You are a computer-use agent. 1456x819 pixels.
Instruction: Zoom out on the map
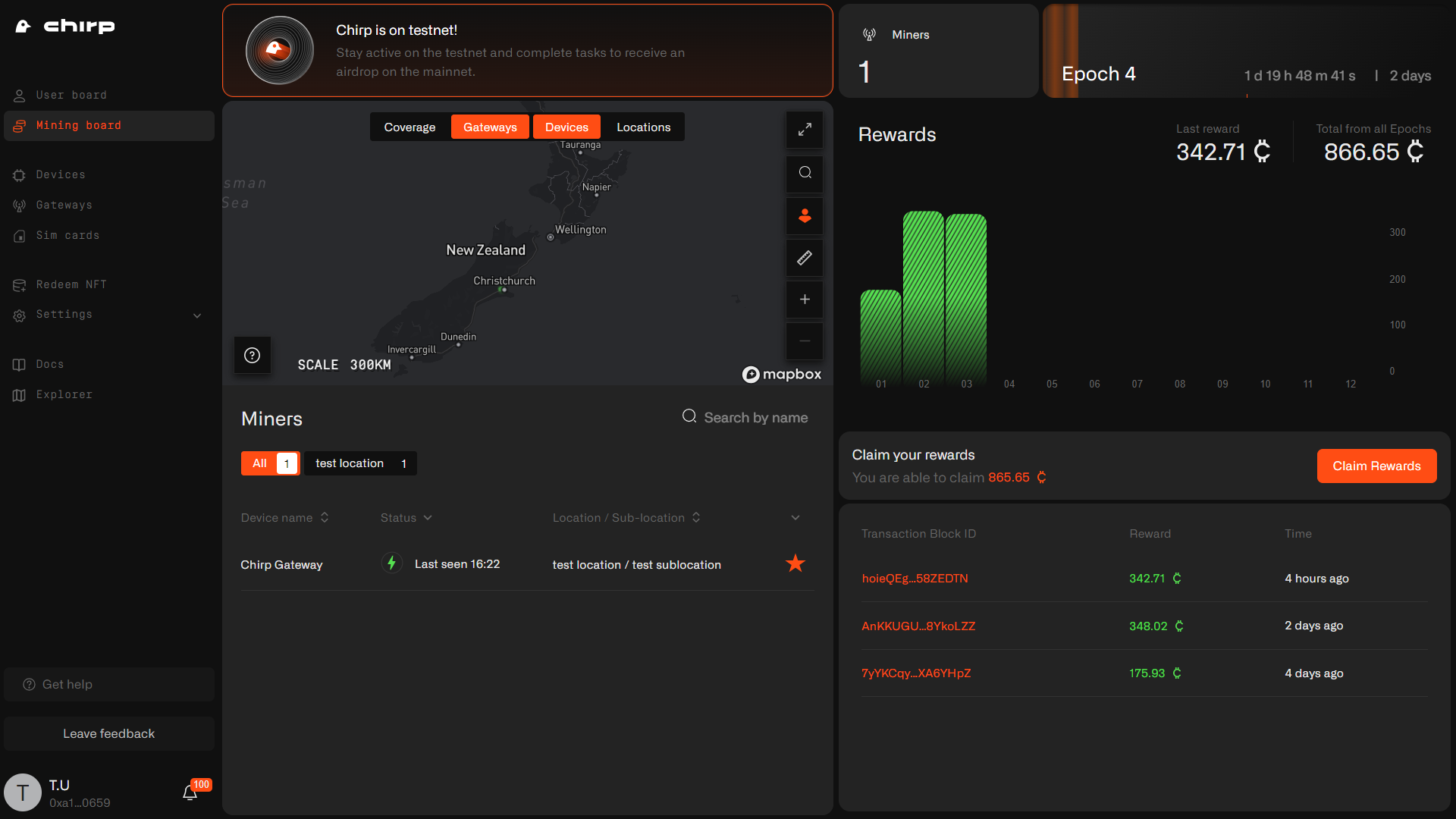805,341
